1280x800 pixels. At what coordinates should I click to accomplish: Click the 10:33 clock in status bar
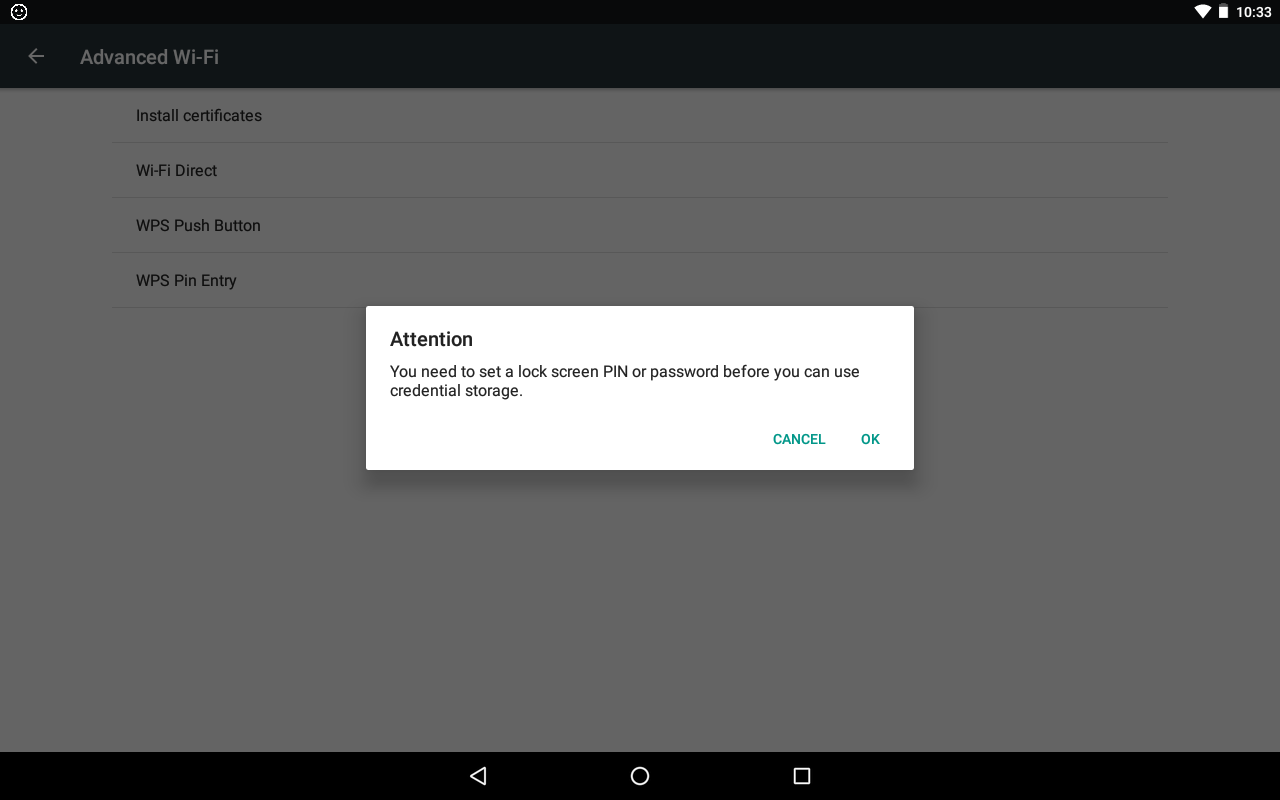(1253, 12)
